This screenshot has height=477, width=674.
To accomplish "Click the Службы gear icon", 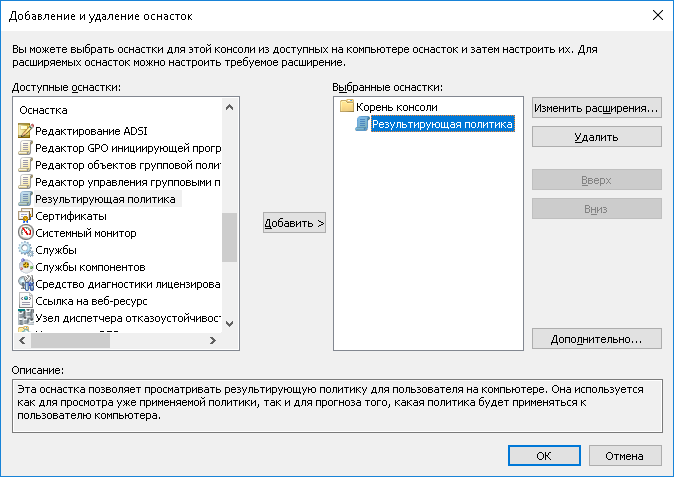I will [x=26, y=250].
